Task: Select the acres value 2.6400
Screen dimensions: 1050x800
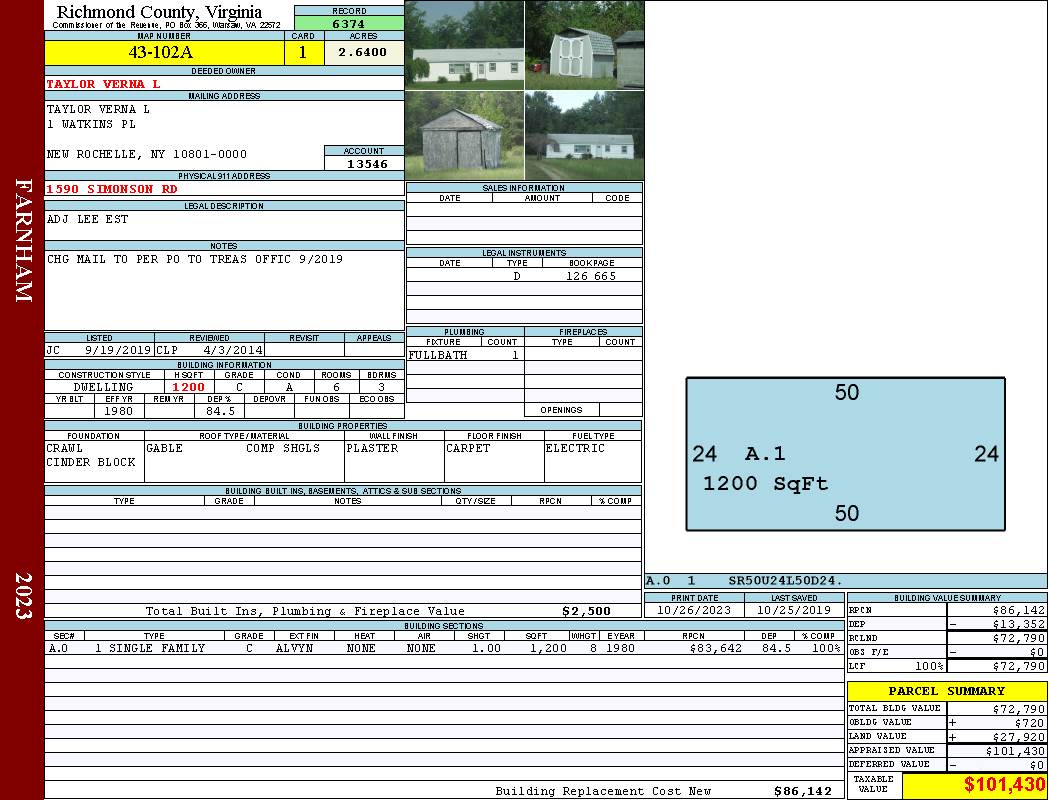Action: point(364,52)
